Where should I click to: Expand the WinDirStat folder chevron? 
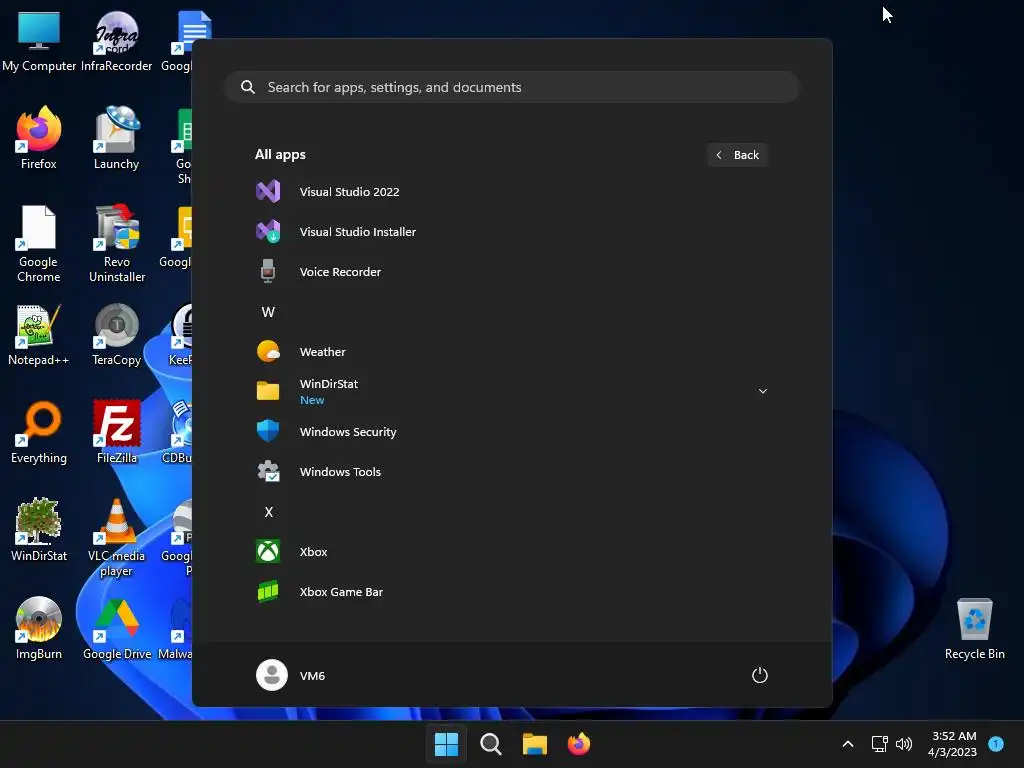762,391
